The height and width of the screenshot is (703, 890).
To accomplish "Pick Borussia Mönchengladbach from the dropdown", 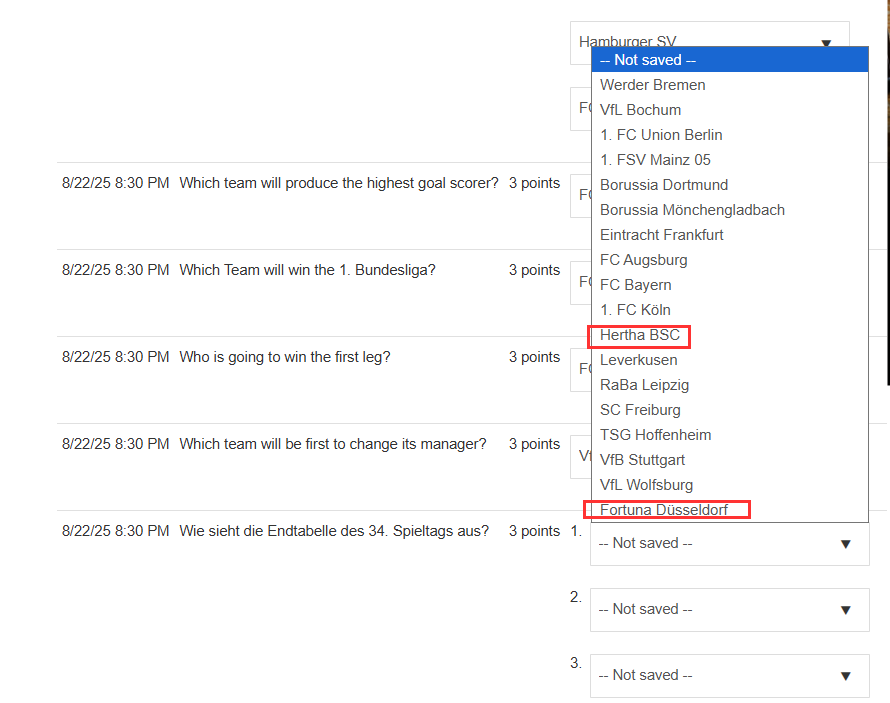I will [729, 209].
